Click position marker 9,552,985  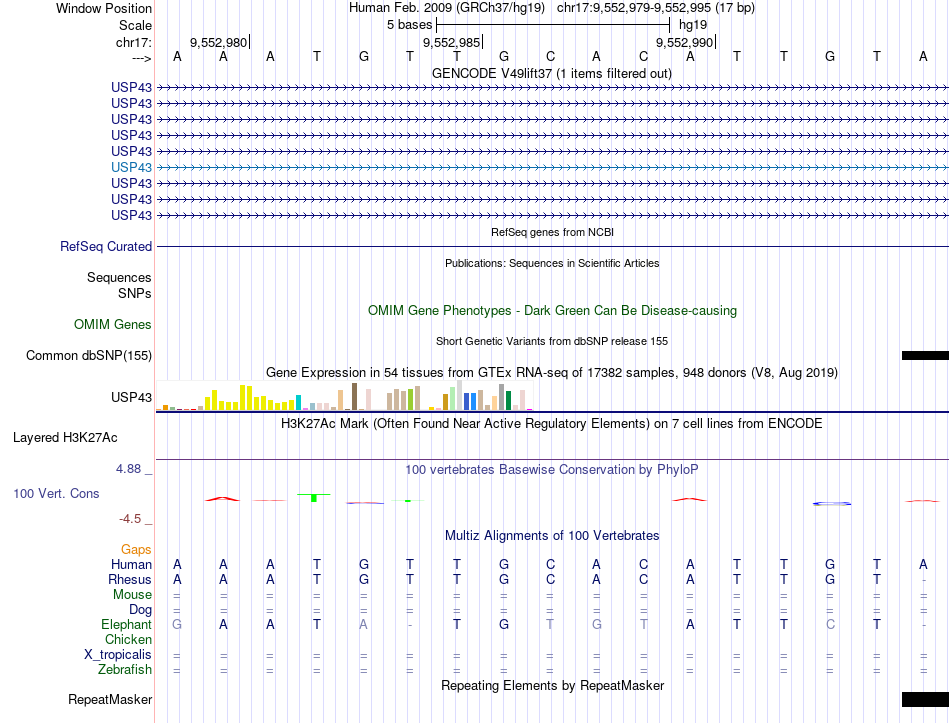(452, 42)
